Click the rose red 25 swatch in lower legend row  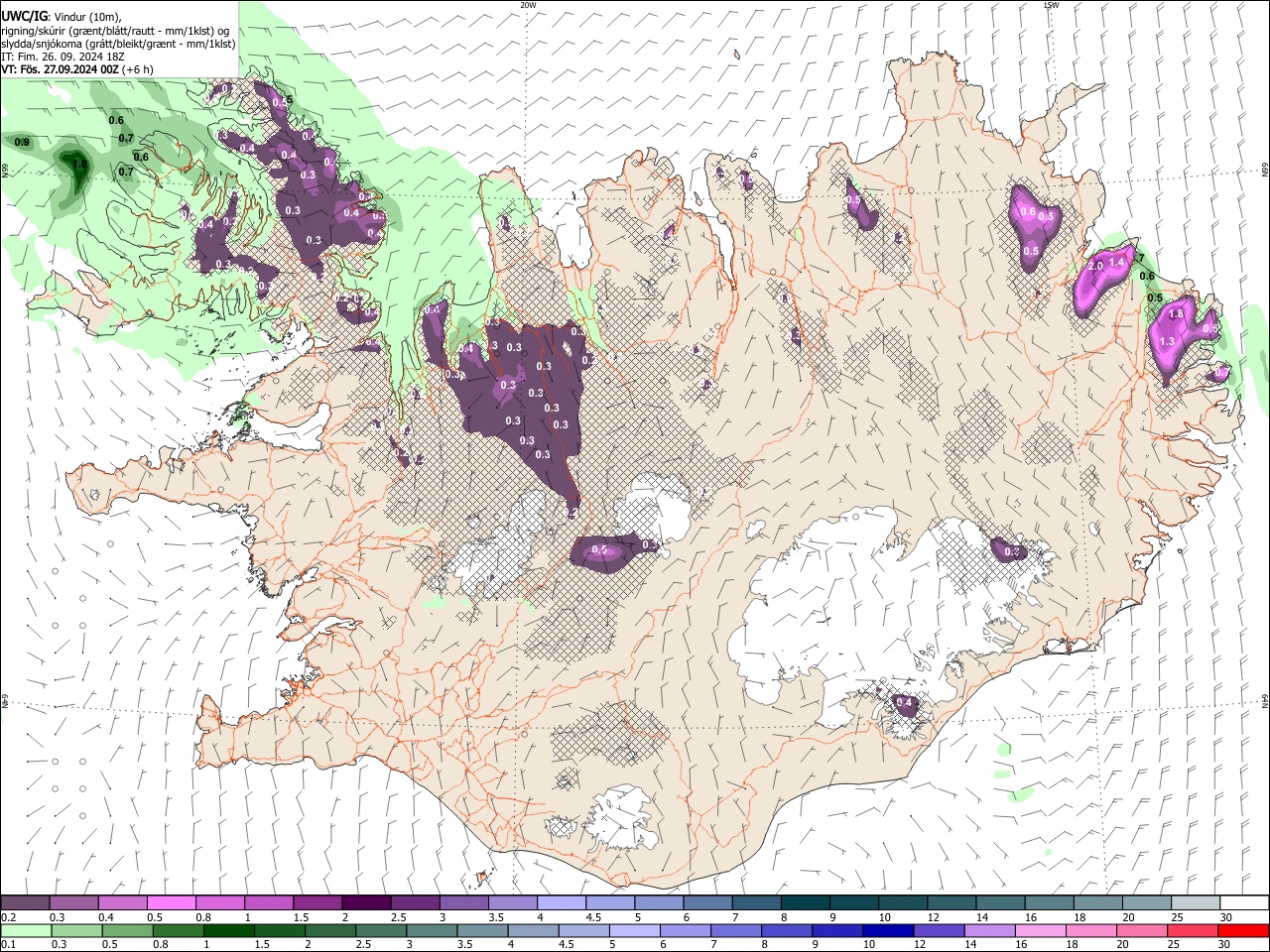(x=1194, y=930)
